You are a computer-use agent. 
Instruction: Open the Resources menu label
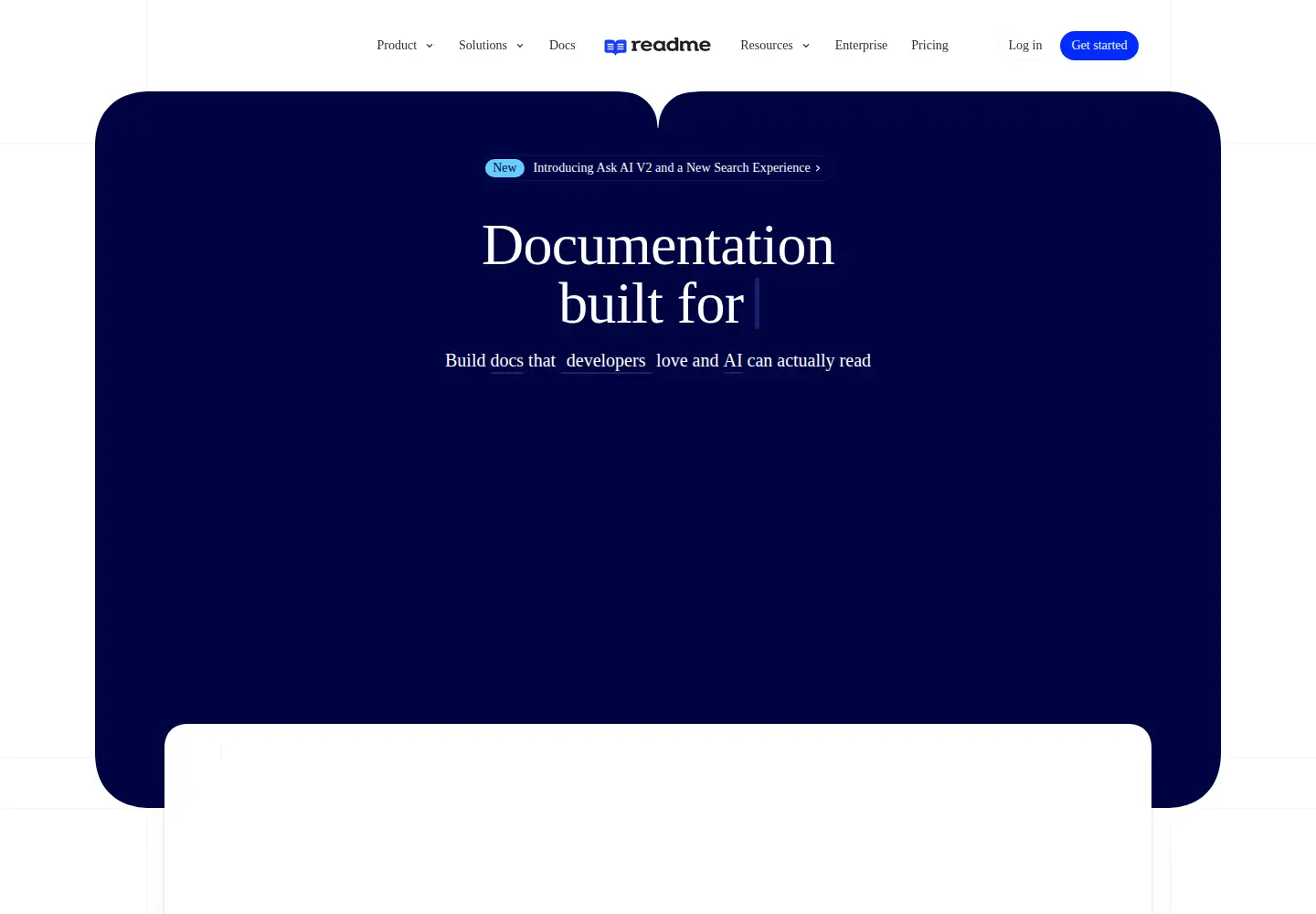(767, 46)
